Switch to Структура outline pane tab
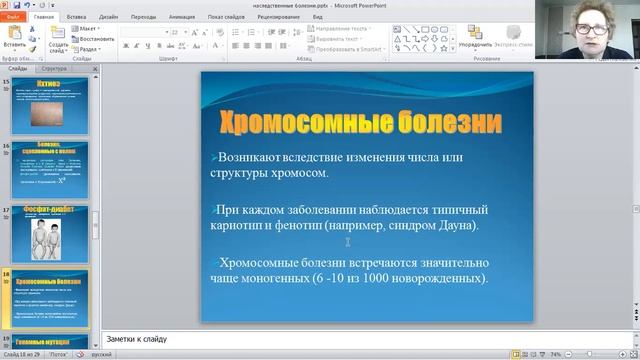The width and height of the screenshot is (640, 360). 54,69
